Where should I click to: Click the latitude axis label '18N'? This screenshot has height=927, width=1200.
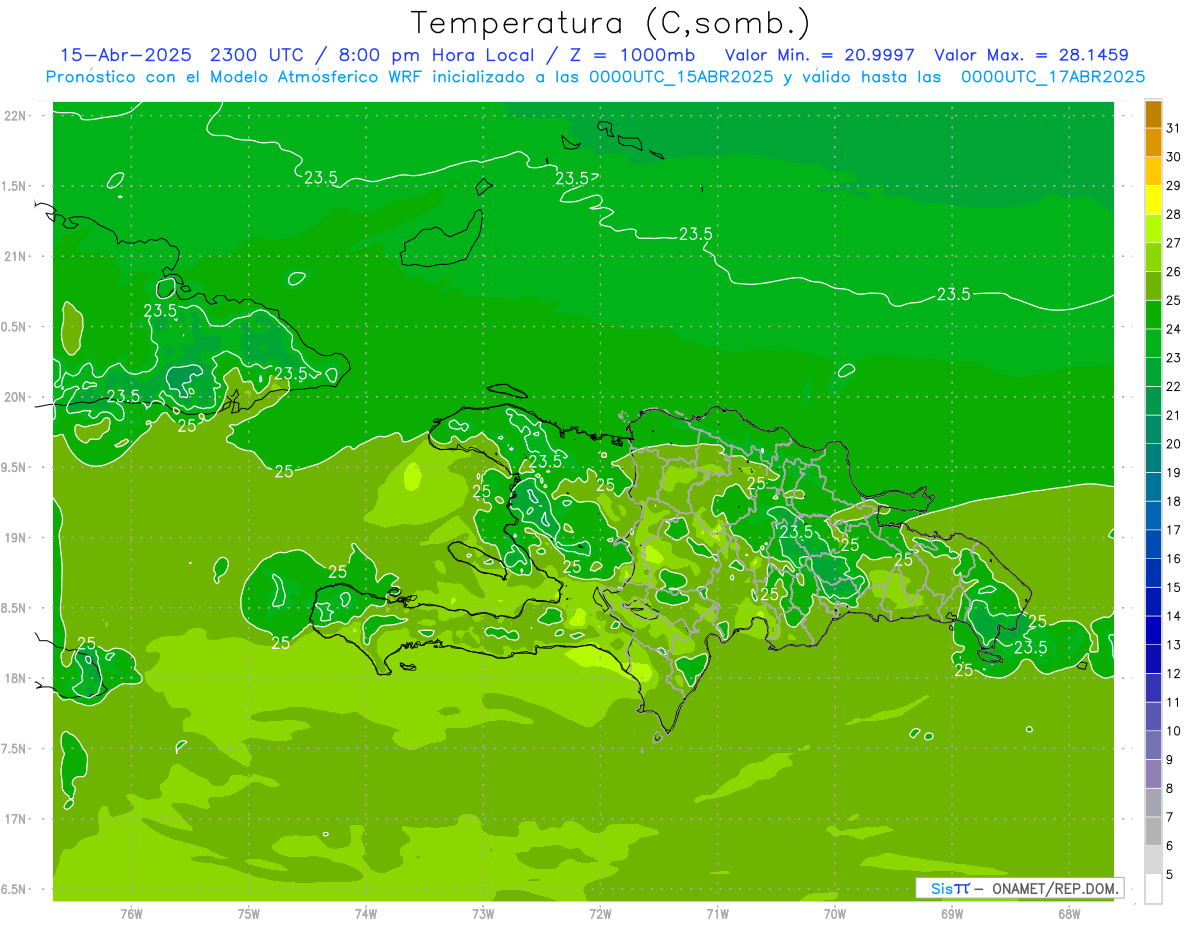(x=16, y=679)
